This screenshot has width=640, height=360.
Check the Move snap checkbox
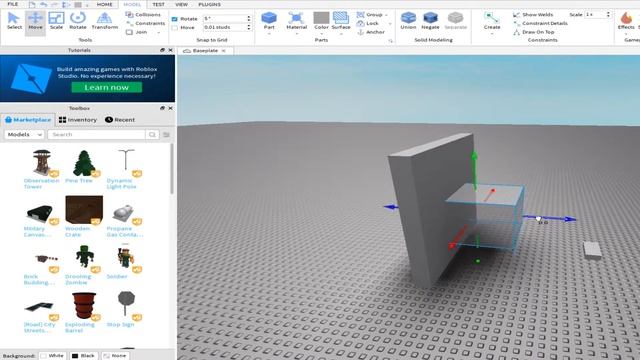point(175,27)
